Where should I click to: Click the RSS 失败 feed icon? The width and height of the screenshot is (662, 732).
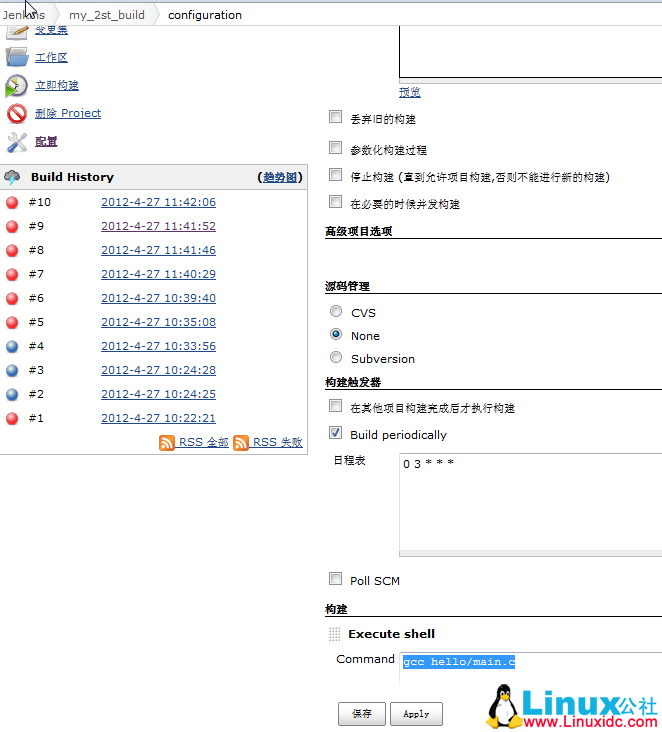241,443
